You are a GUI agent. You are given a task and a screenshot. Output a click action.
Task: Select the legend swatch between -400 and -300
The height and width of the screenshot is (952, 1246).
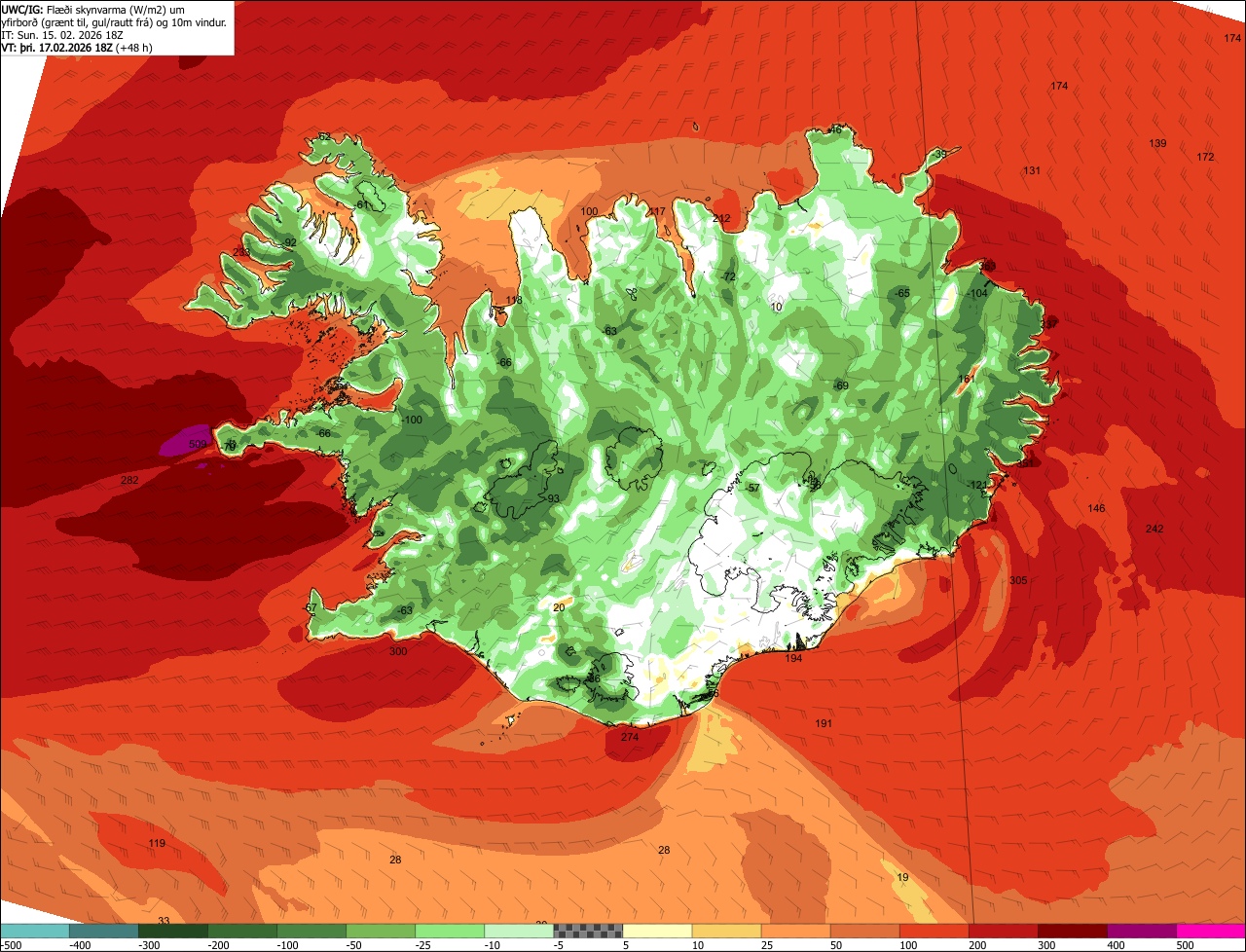point(103,931)
